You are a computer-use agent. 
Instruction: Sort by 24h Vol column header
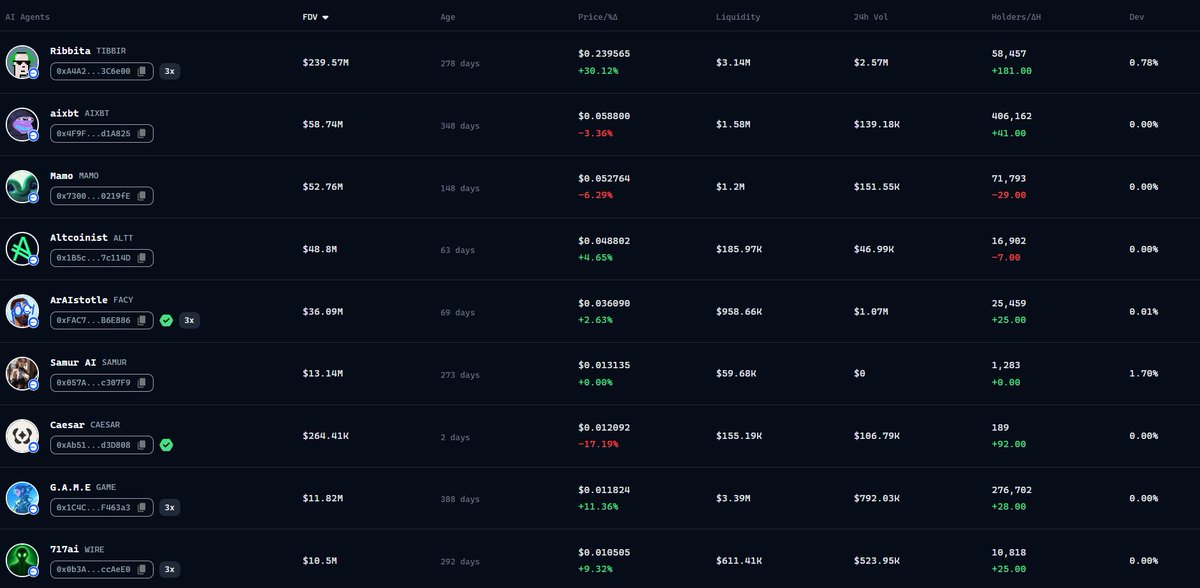click(860, 17)
